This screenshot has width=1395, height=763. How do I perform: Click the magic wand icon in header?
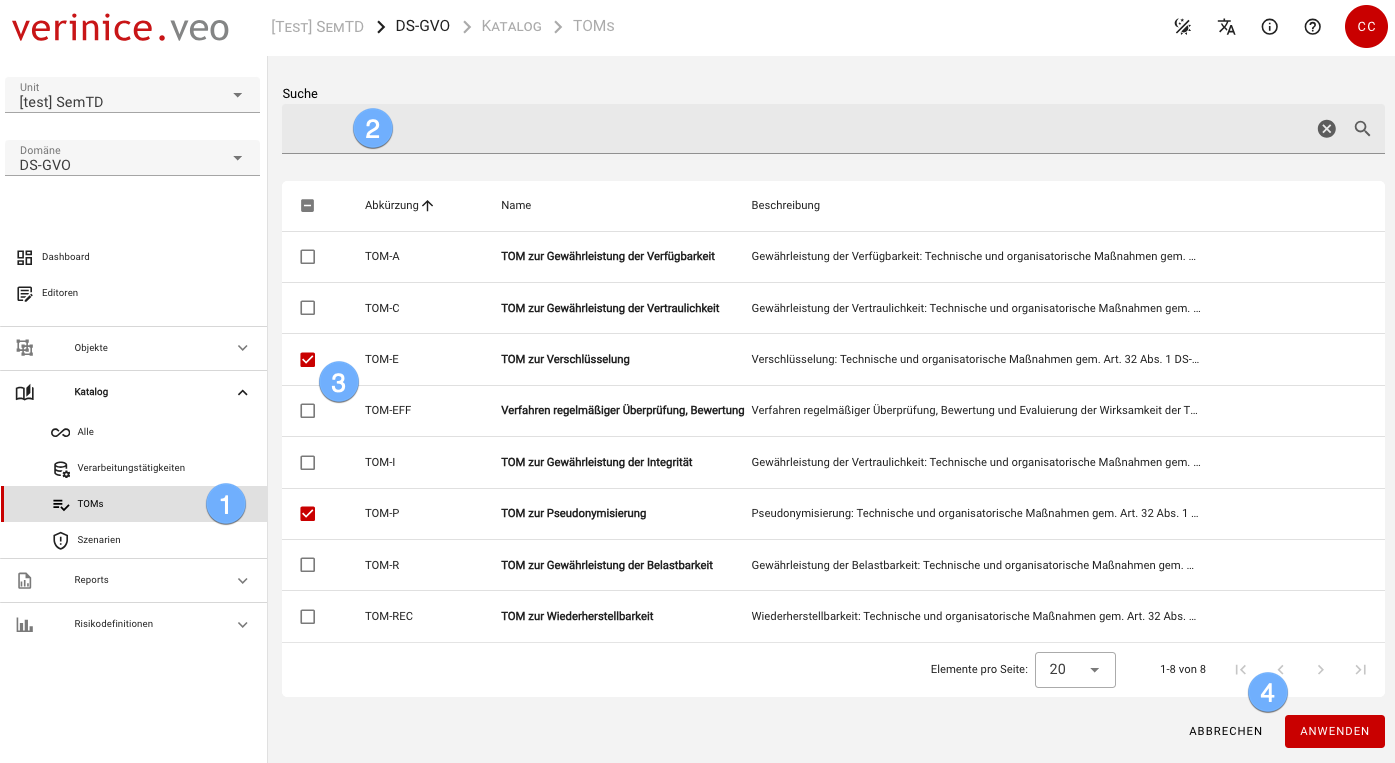point(1182,27)
